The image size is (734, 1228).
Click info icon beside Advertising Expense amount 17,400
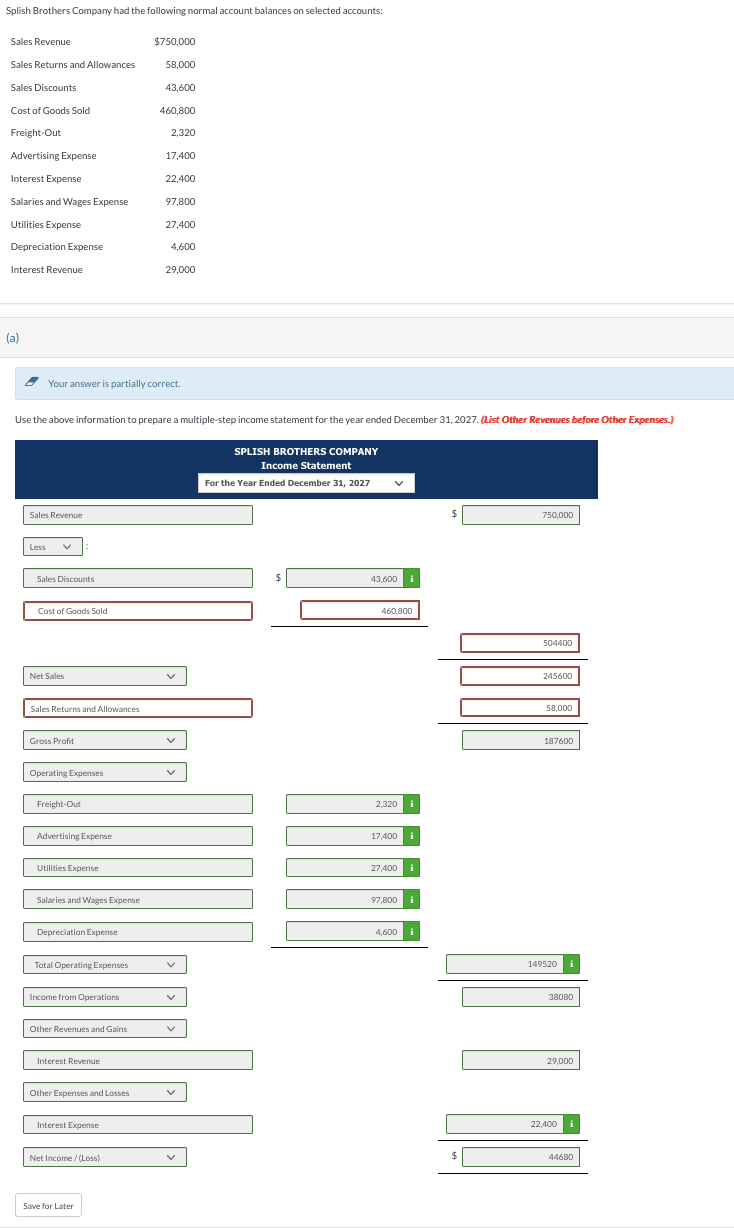point(413,836)
